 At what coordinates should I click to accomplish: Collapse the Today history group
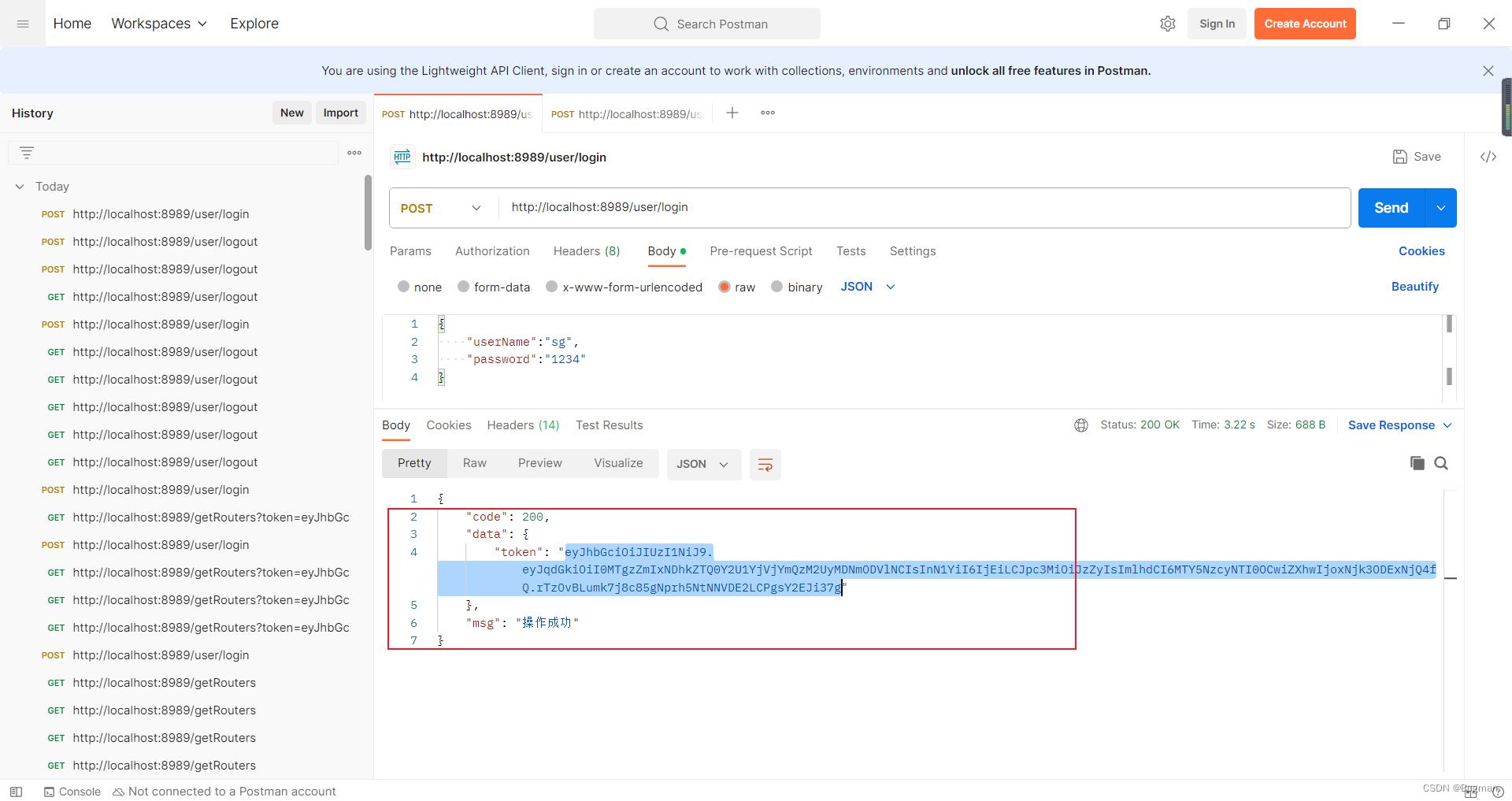tap(20, 187)
